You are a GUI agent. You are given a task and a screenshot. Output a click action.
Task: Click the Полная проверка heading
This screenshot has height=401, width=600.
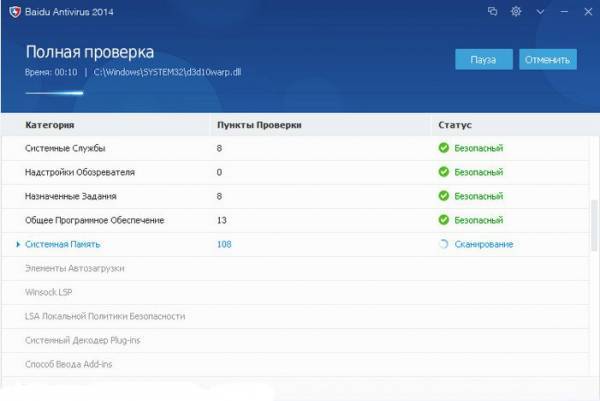click(x=90, y=52)
